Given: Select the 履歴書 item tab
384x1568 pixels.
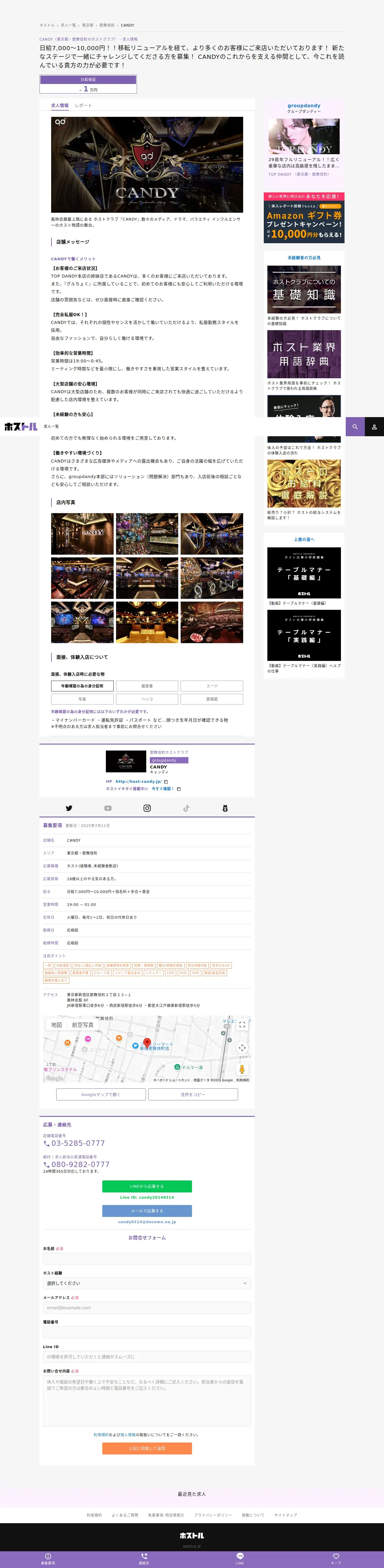Looking at the screenshot, I should click(147, 686).
